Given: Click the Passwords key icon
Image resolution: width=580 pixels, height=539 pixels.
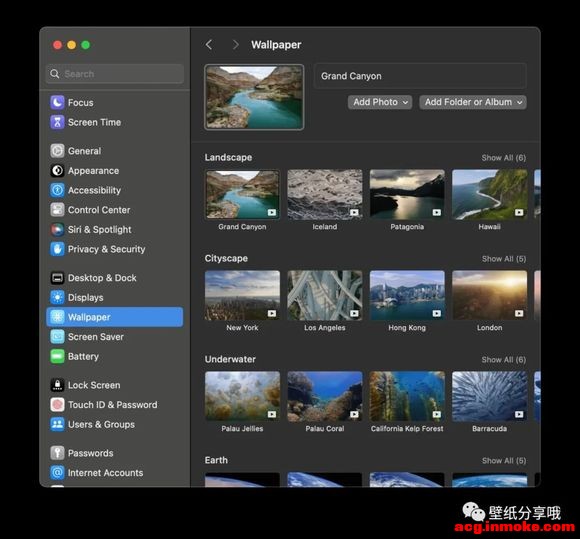Looking at the screenshot, I should [57, 453].
